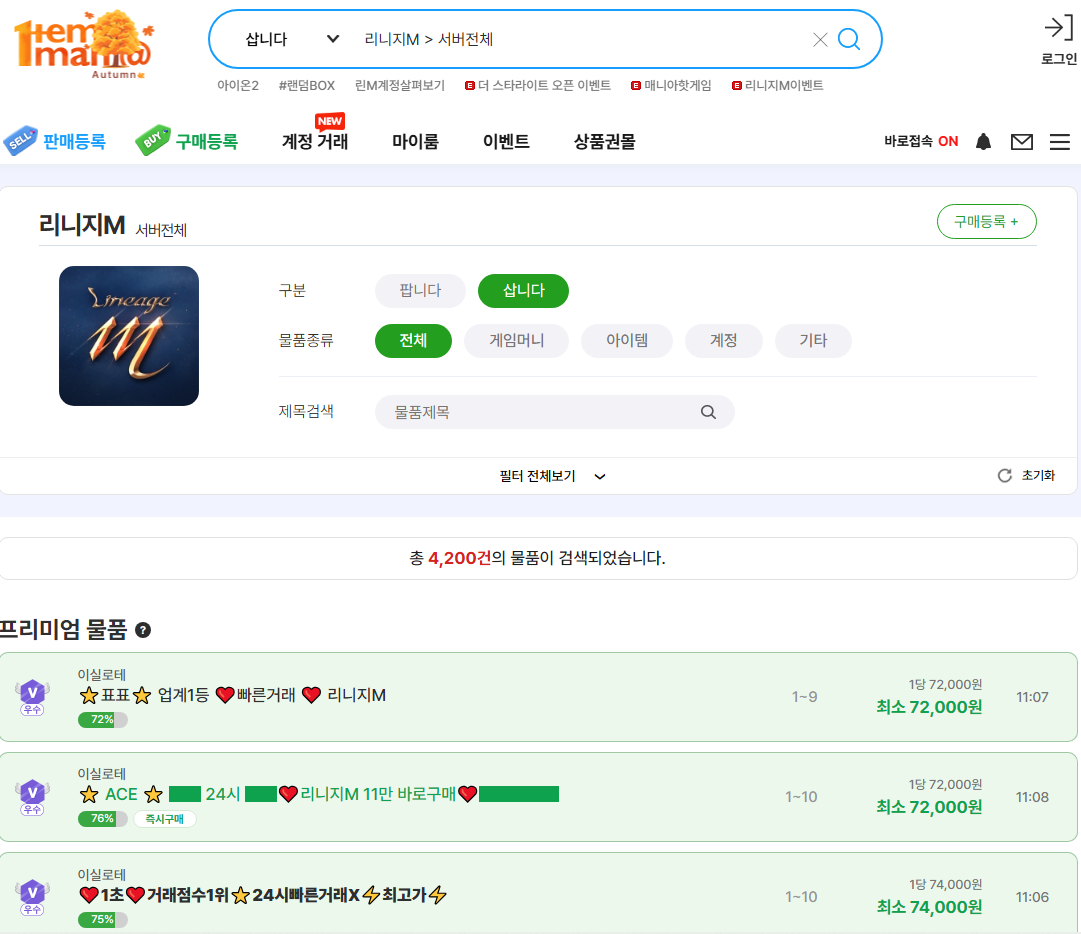
Task: Click the 프리미엄 물품 help question icon
Action: pos(143,630)
